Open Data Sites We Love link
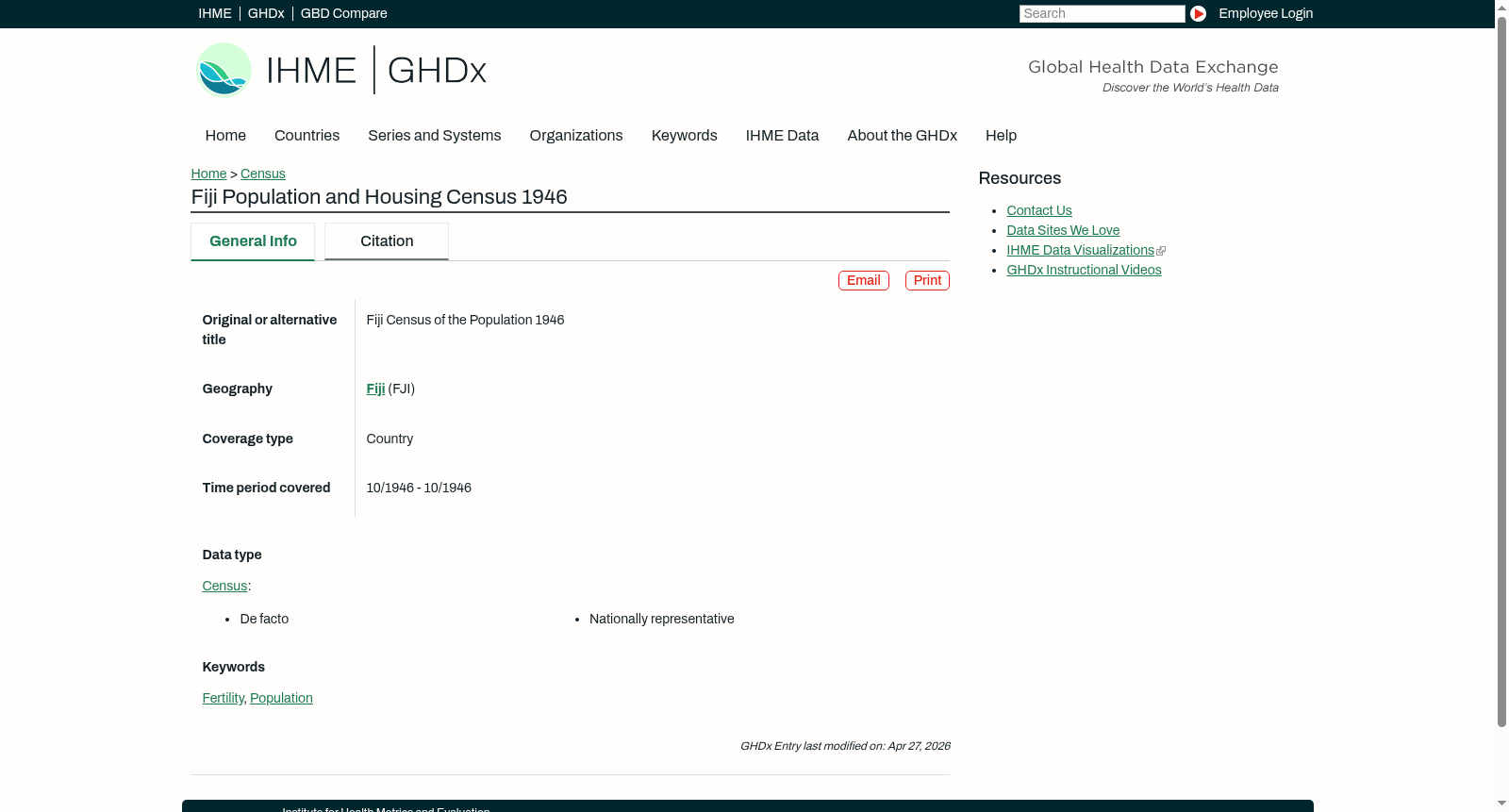The image size is (1509, 812). (x=1063, y=231)
